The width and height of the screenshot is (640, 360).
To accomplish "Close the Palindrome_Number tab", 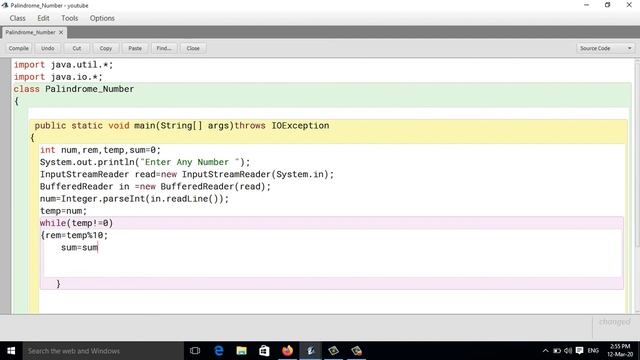I will [61, 32].
